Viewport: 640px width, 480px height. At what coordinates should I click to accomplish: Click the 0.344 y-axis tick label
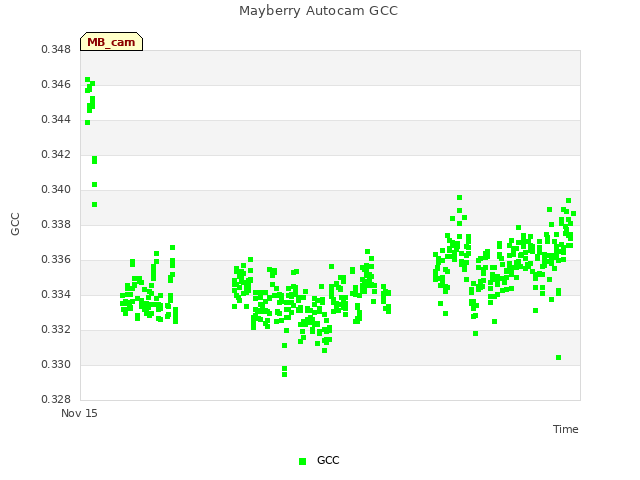click(56, 120)
